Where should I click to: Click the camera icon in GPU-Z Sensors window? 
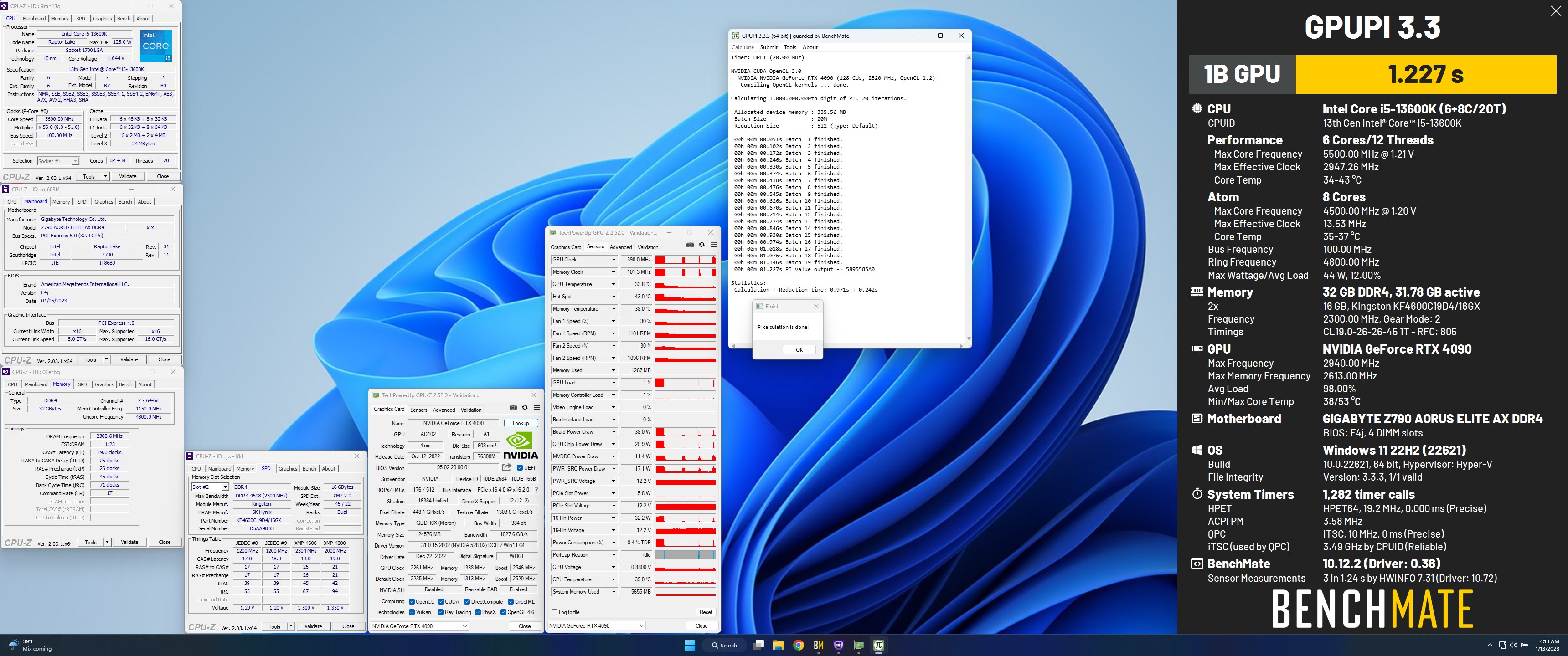click(690, 245)
